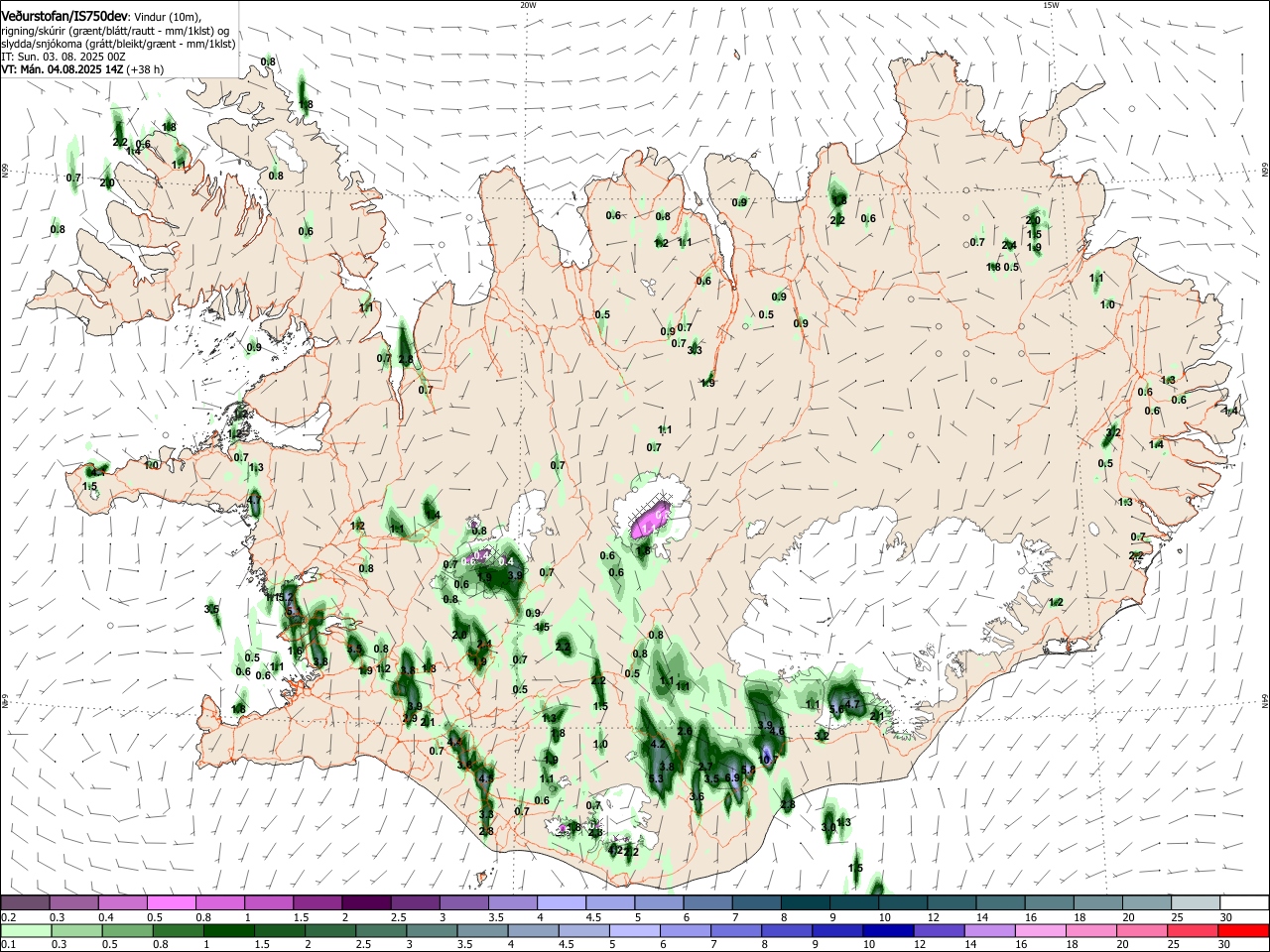Pick the red-pink rain swatch between 25 and 30
This screenshot has height=952, width=1270.
1194,930
